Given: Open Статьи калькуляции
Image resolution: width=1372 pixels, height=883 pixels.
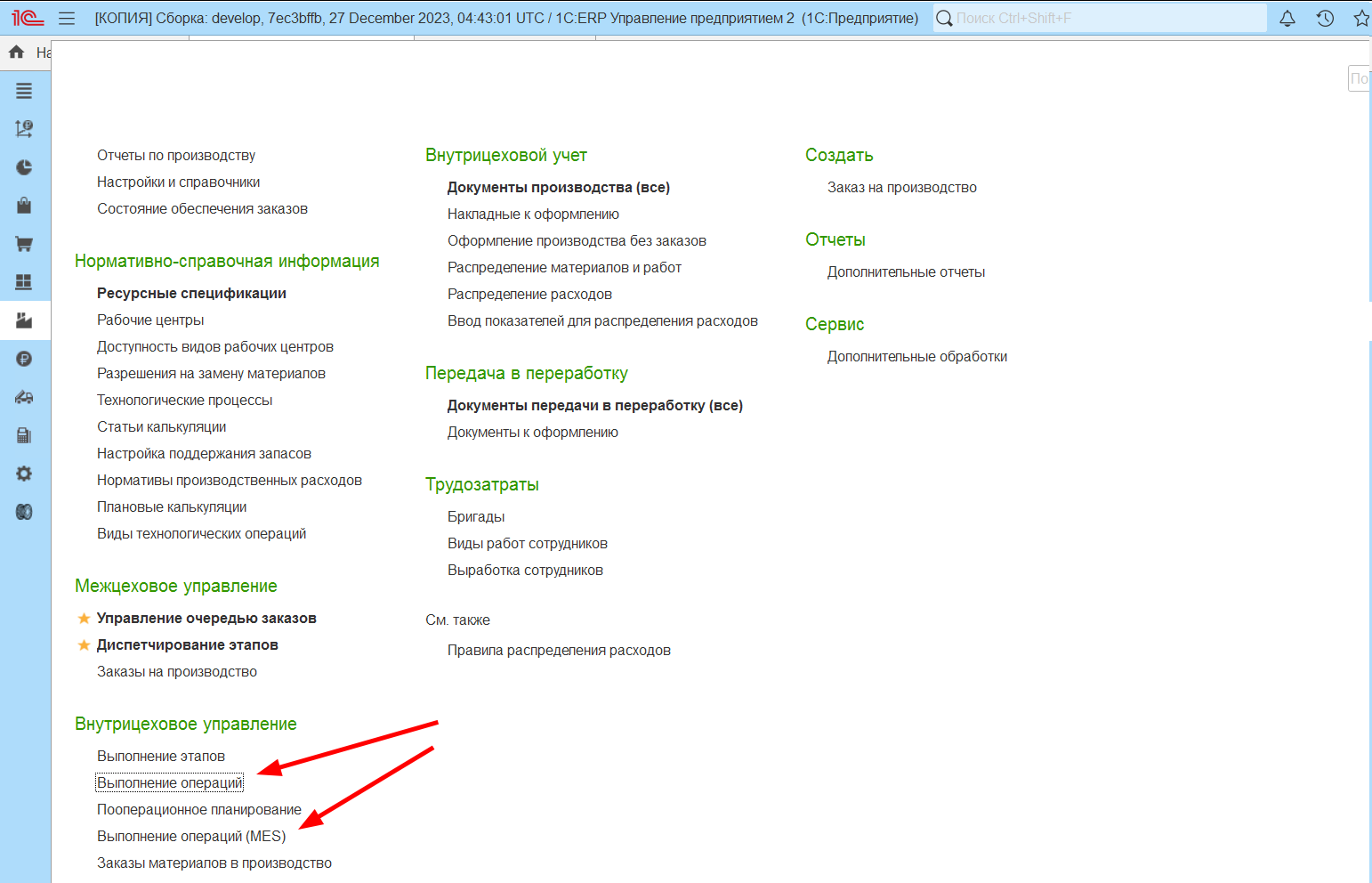Looking at the screenshot, I should (161, 426).
